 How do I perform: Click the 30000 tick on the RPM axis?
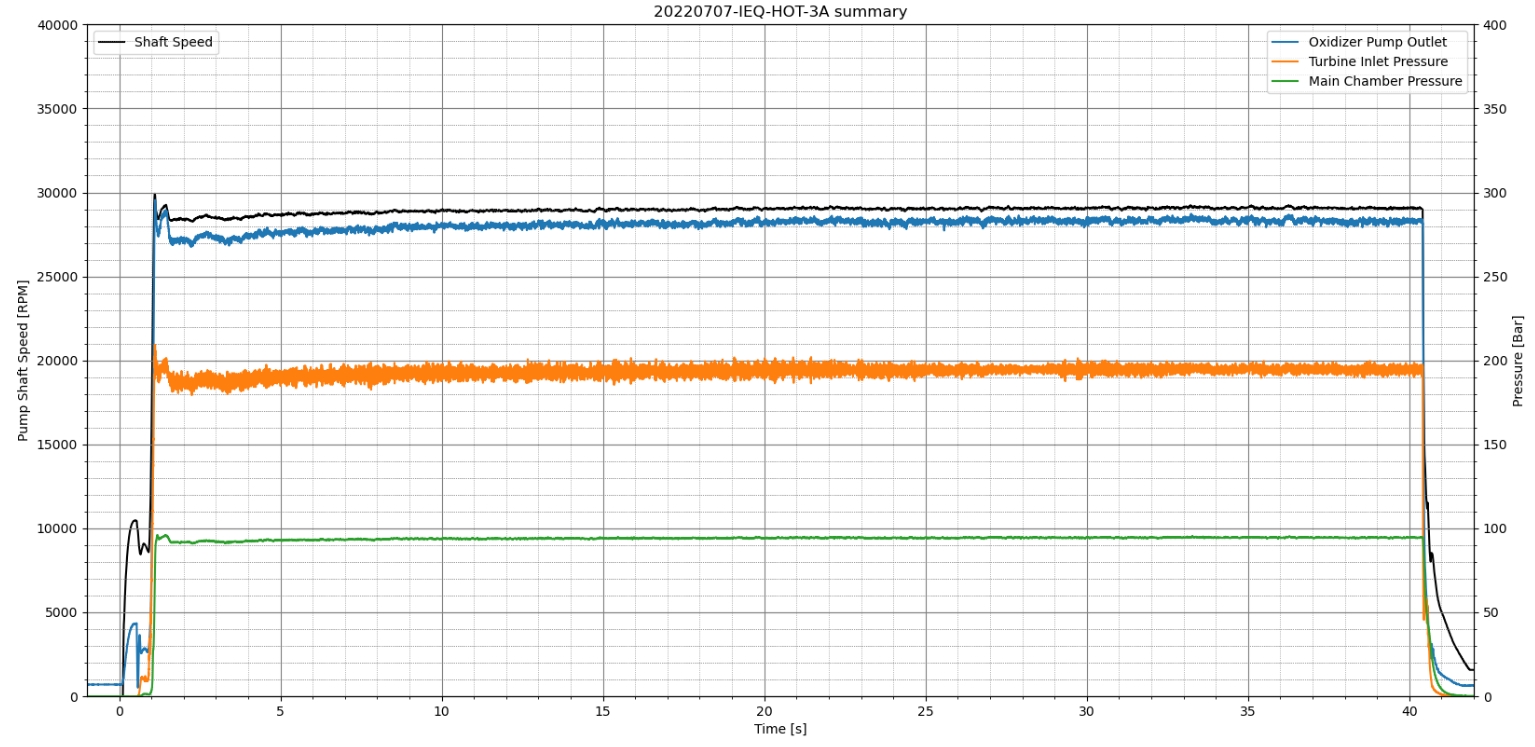point(59,193)
